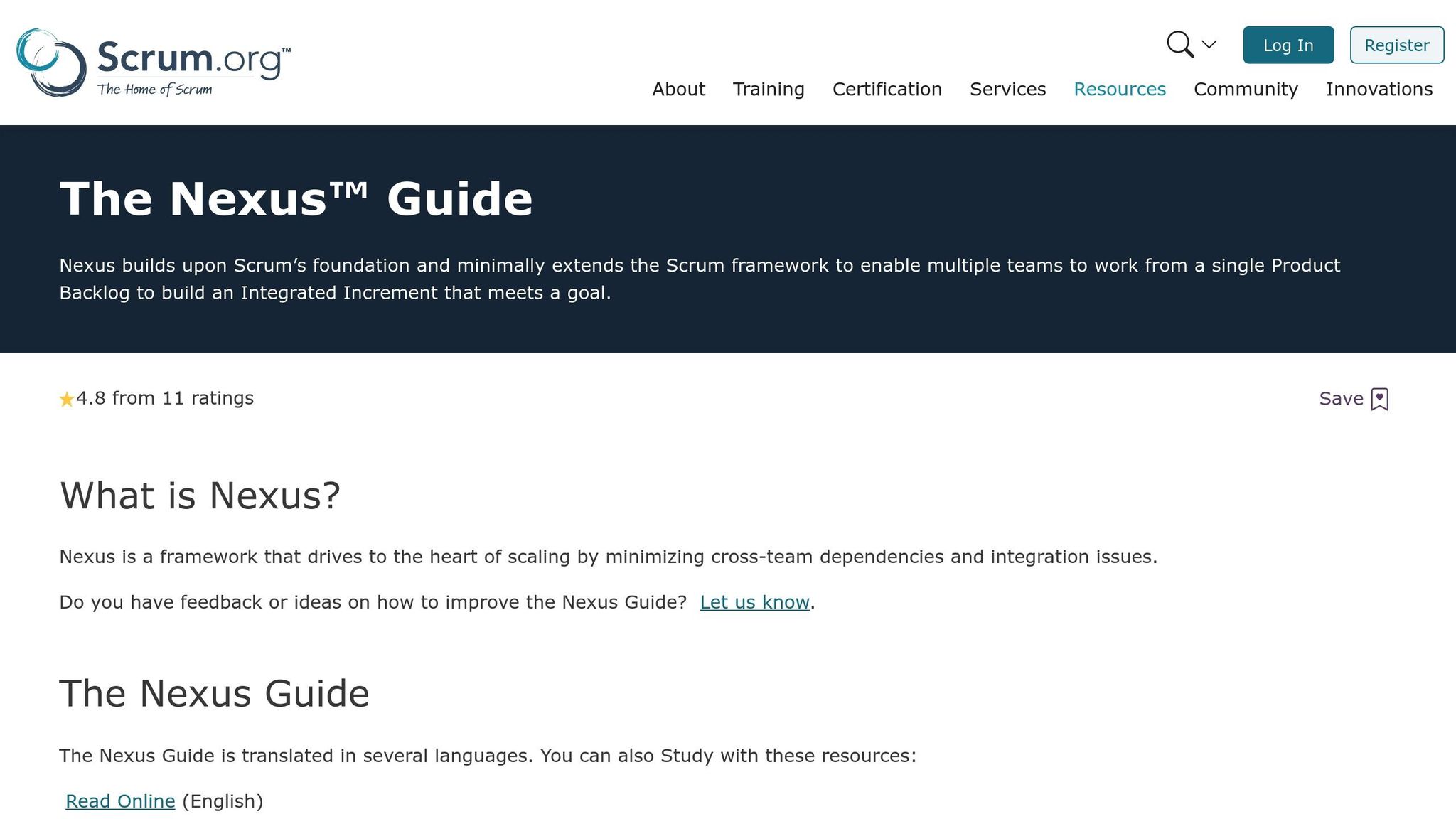The width and height of the screenshot is (1456, 819).
Task: Open the About menu
Action: tap(678, 90)
